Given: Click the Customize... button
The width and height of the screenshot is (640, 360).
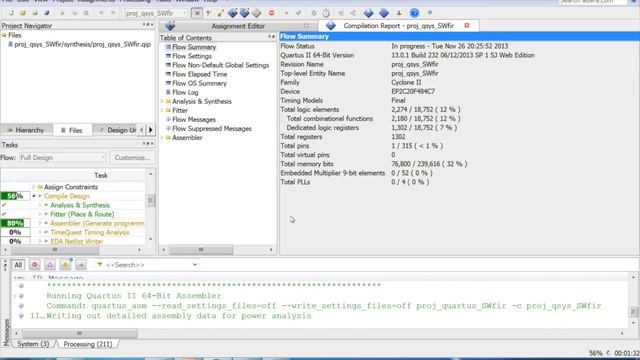Looking at the screenshot, I should (x=132, y=158).
